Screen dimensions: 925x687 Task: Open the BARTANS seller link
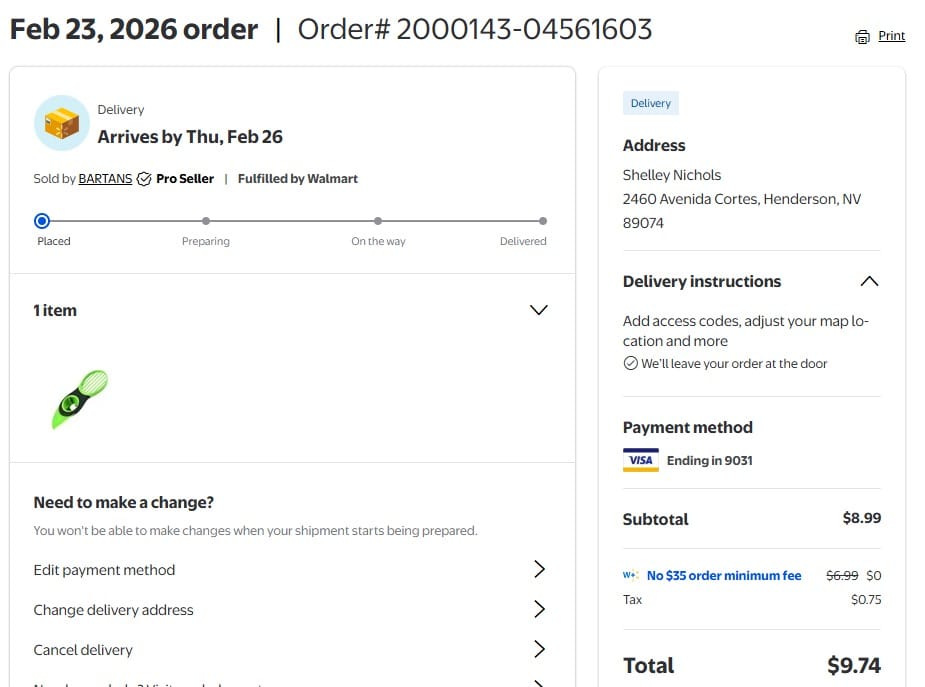[x=105, y=179]
